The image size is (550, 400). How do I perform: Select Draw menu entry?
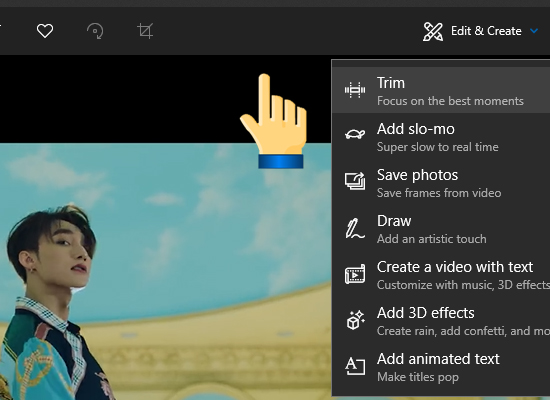pos(441,228)
